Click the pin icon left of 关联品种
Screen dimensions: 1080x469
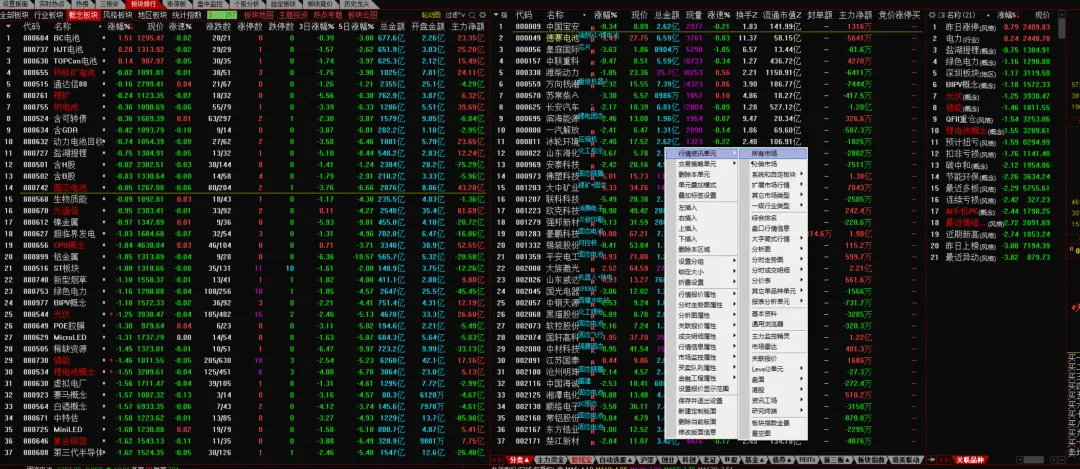click(x=931, y=459)
